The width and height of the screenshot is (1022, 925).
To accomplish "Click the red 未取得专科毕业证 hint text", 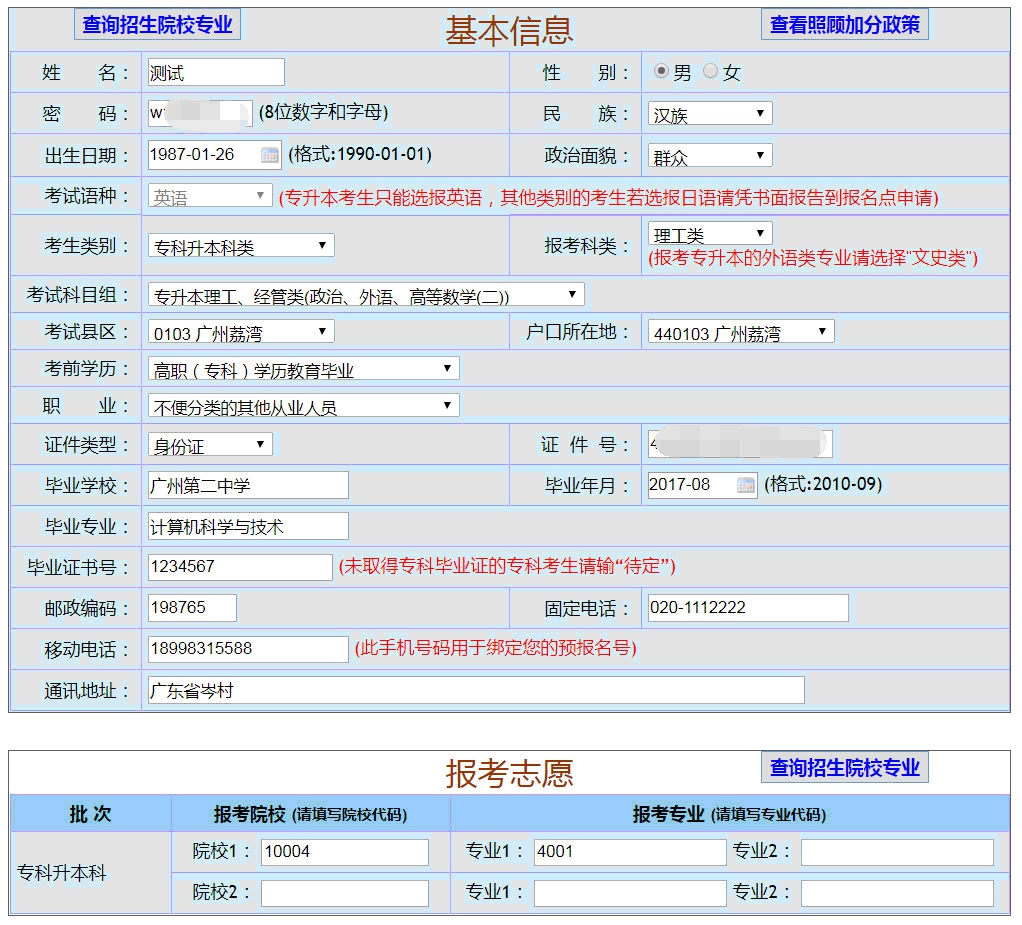I will tap(507, 566).
